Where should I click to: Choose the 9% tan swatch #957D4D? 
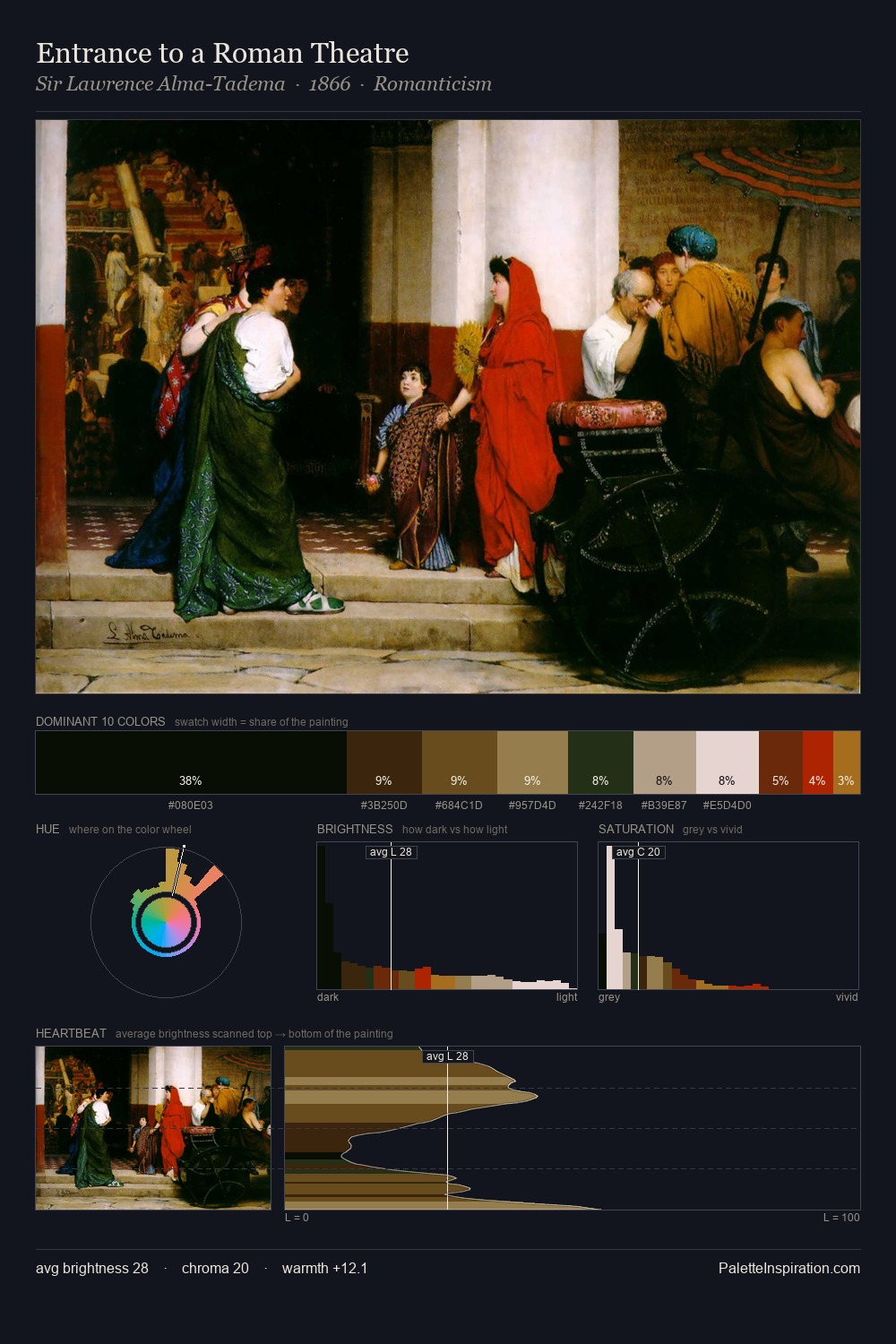click(532, 762)
